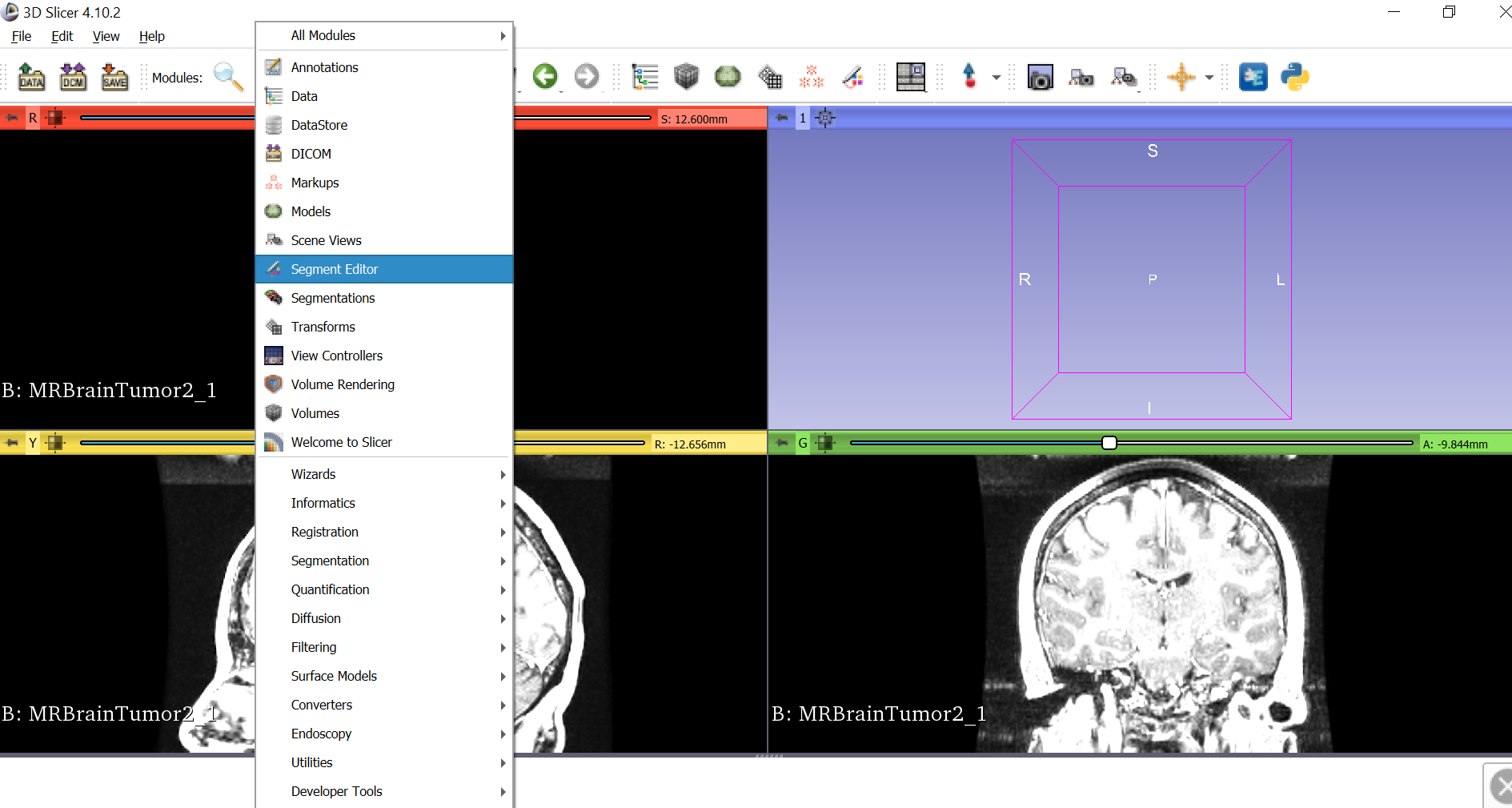Launch the Extensions Manager
The height and width of the screenshot is (808, 1512).
[x=1253, y=77]
